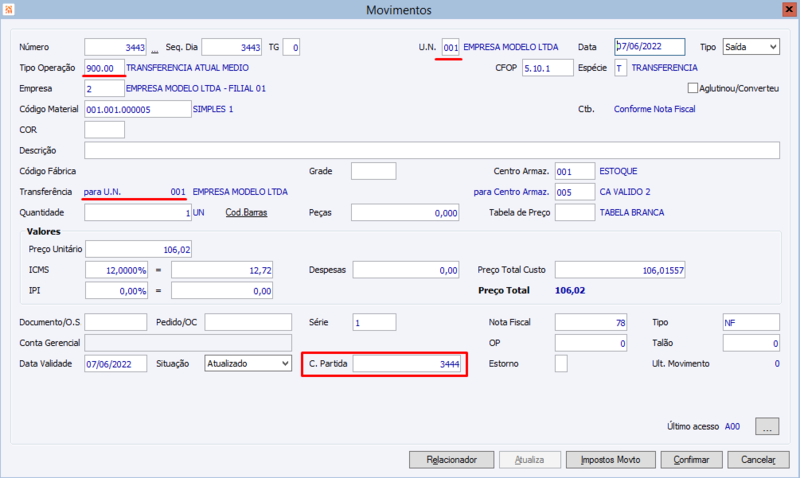Focus the COR field

(104, 130)
